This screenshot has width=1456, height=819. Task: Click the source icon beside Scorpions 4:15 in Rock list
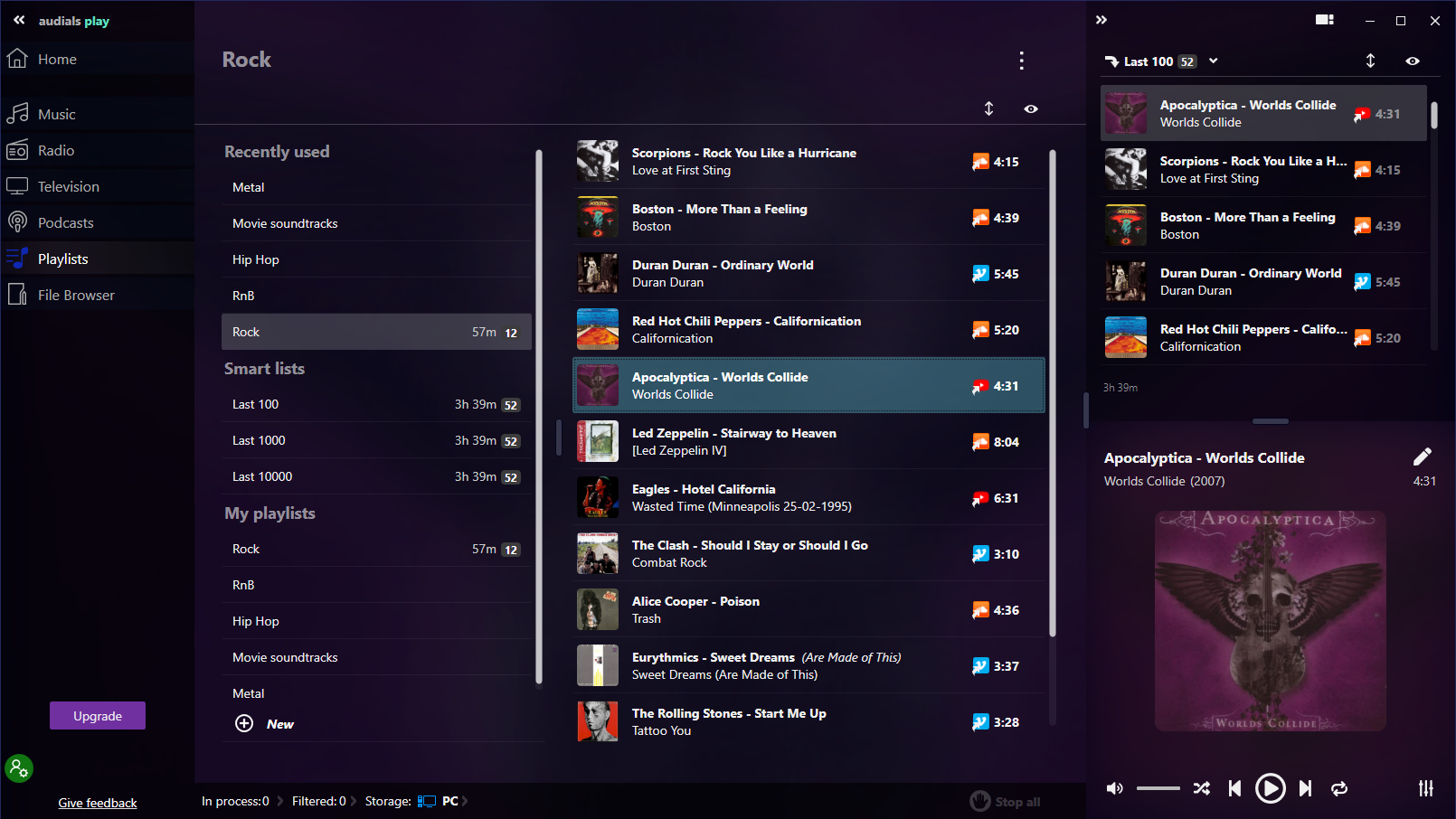[980, 162]
